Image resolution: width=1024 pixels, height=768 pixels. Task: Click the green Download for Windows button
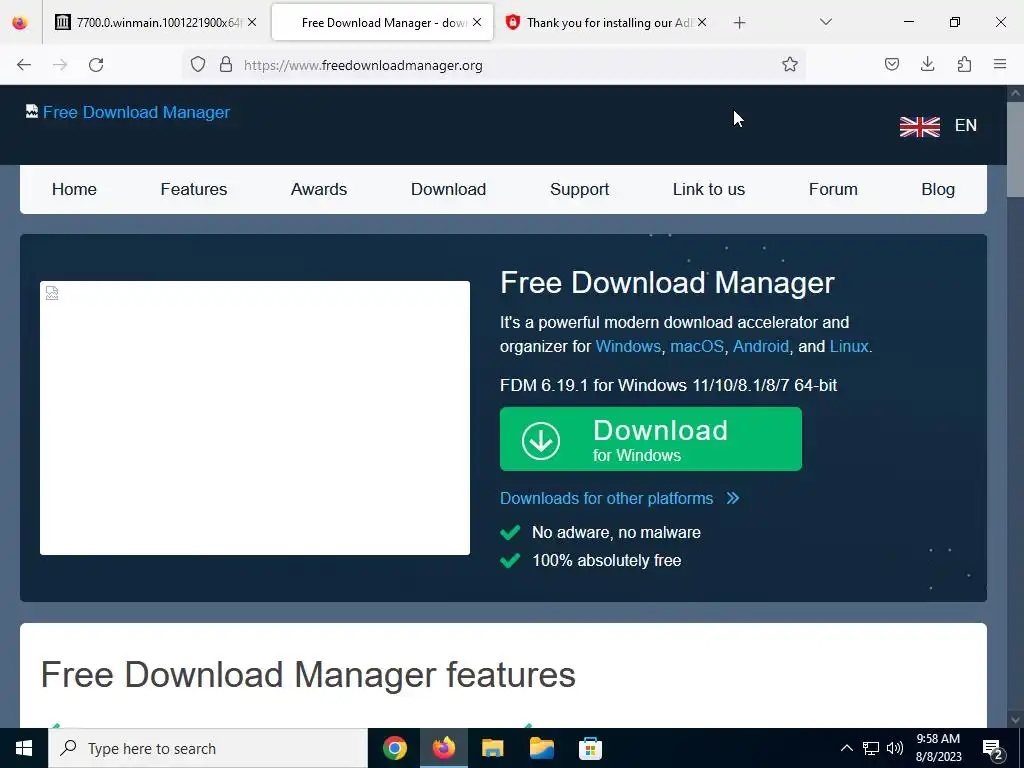coord(650,439)
